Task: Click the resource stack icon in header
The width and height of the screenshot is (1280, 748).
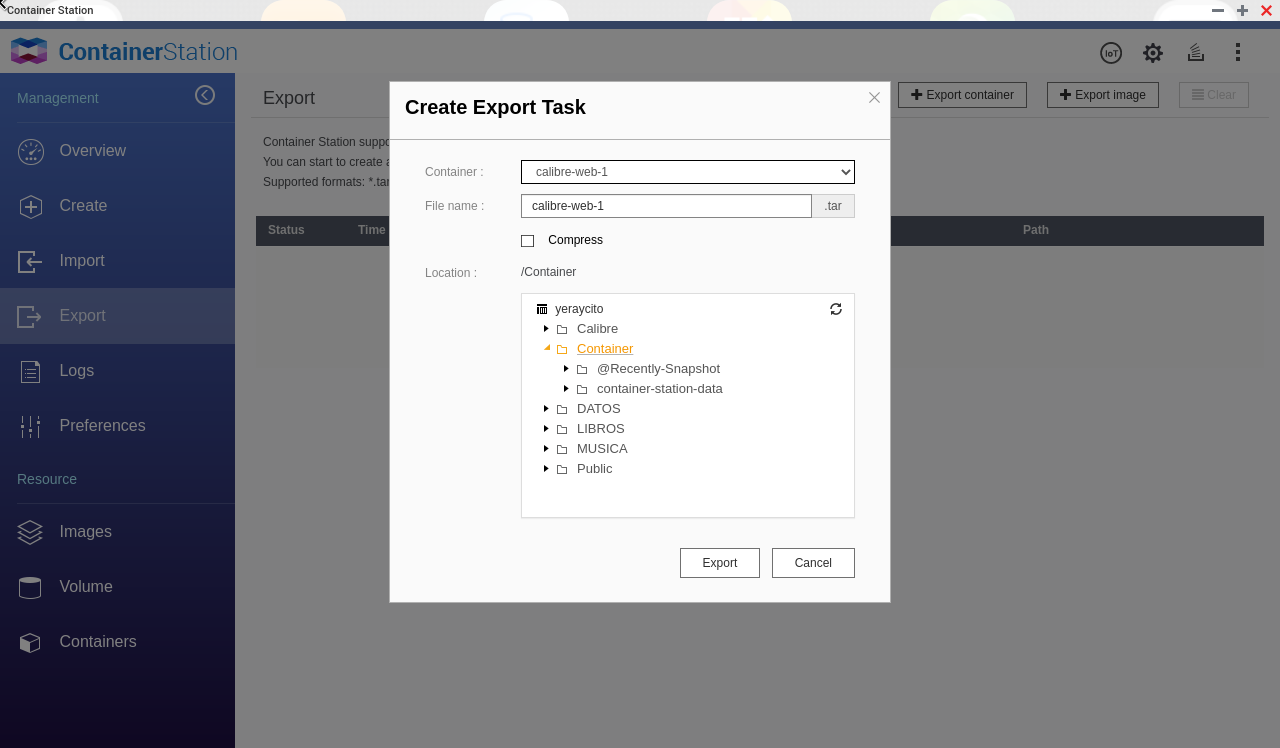Action: click(x=1195, y=53)
